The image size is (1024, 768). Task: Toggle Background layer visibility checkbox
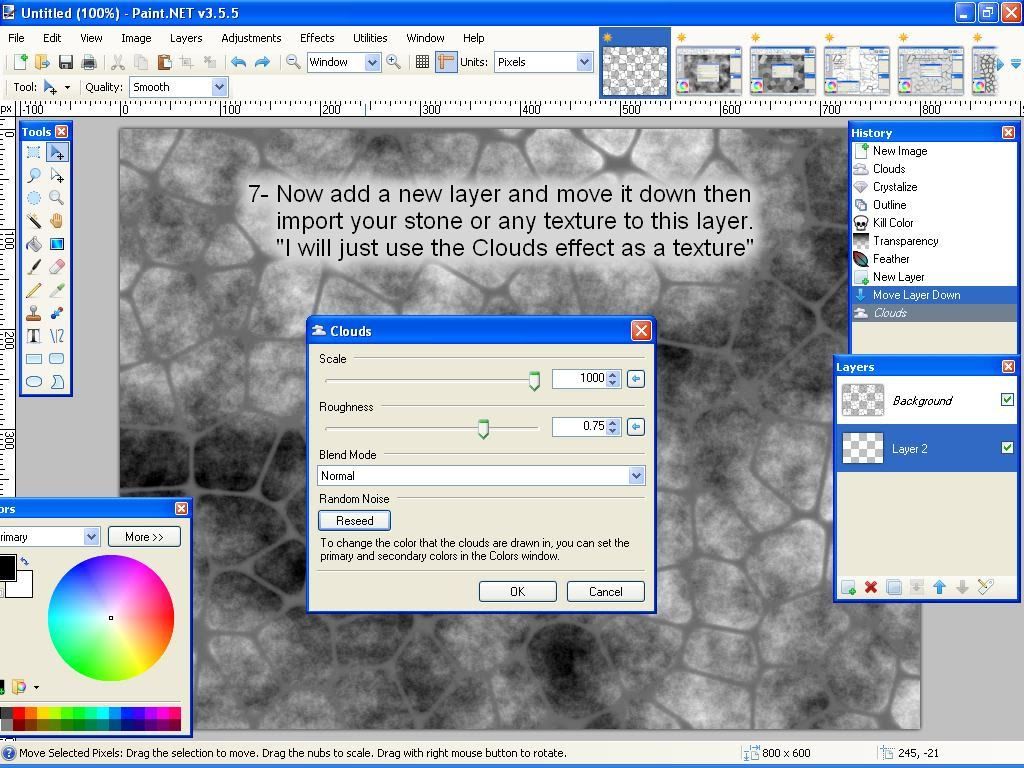(1007, 399)
